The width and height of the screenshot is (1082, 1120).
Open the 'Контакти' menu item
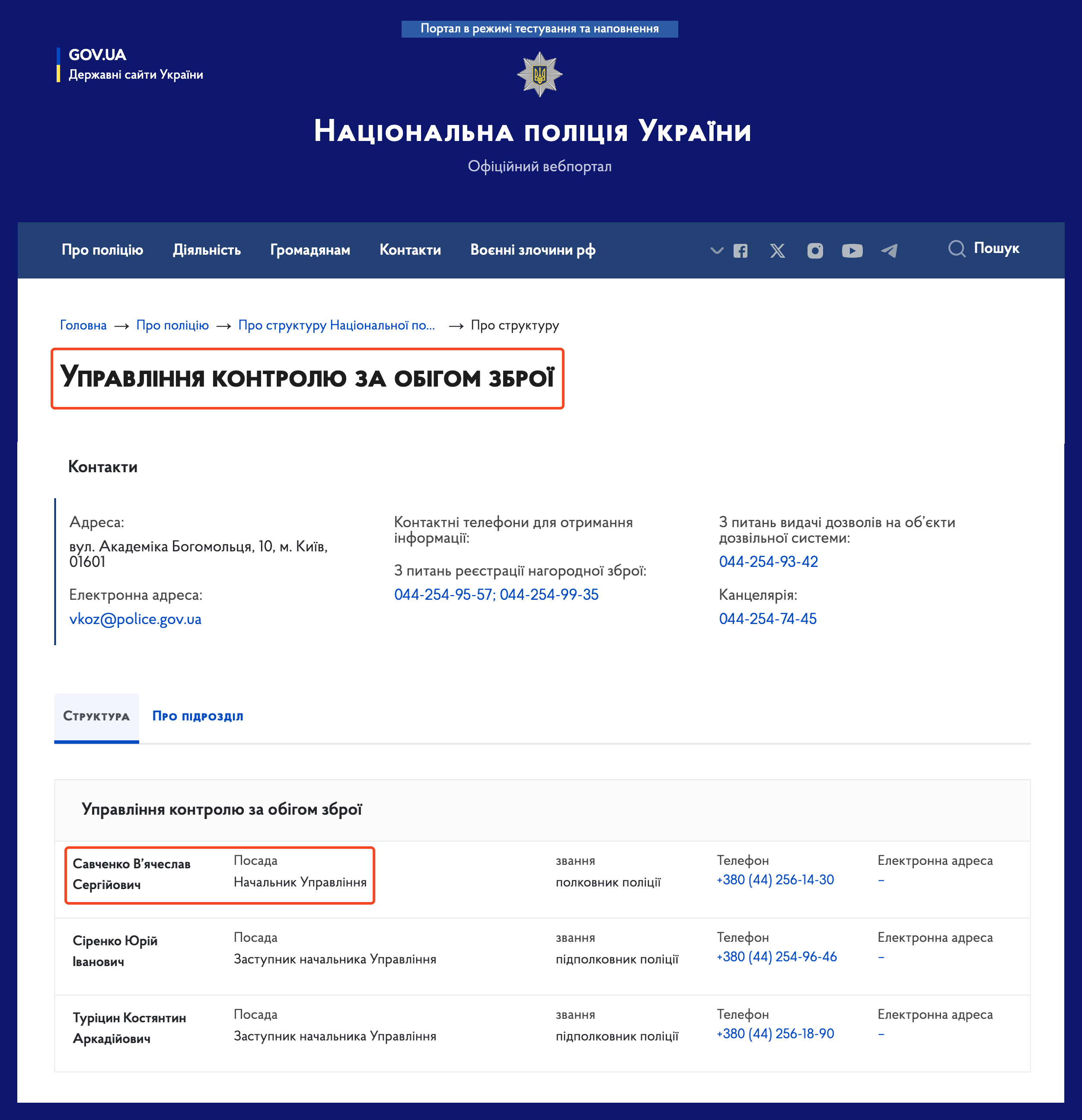tap(410, 250)
